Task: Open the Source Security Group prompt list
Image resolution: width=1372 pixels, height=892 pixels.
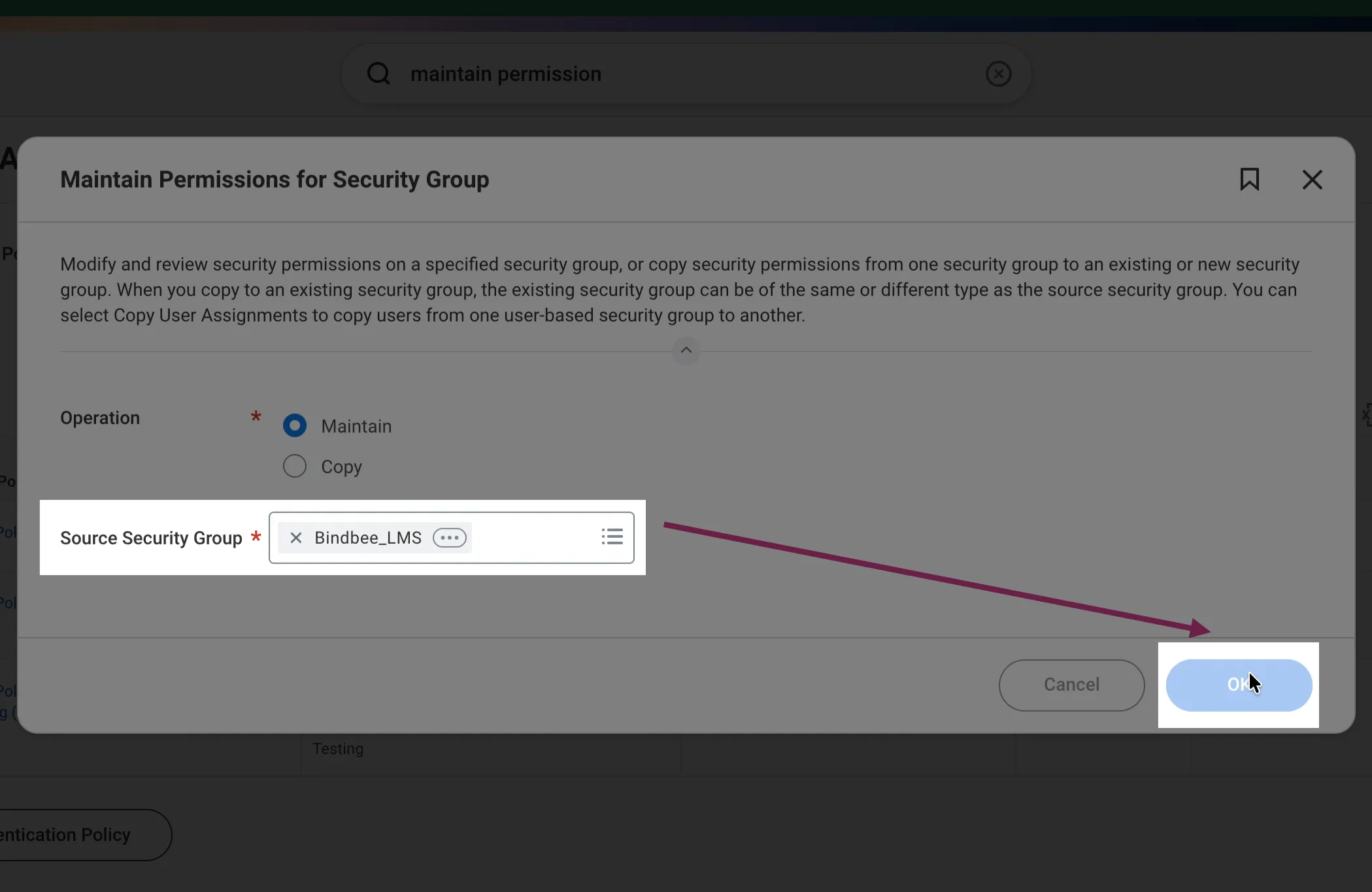Action: (612, 537)
